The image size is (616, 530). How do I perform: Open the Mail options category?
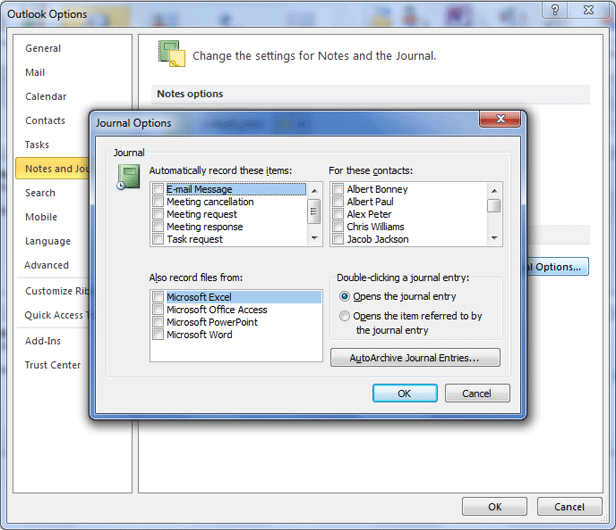[x=35, y=72]
